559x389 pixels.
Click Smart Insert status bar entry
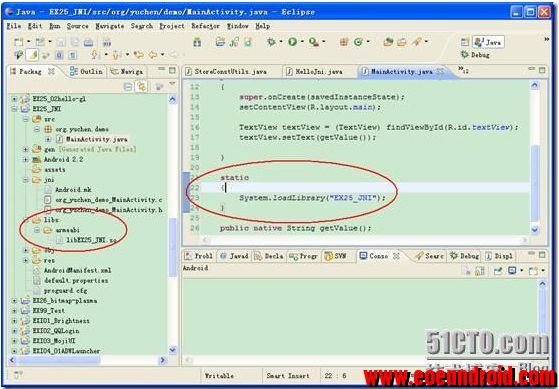288,375
